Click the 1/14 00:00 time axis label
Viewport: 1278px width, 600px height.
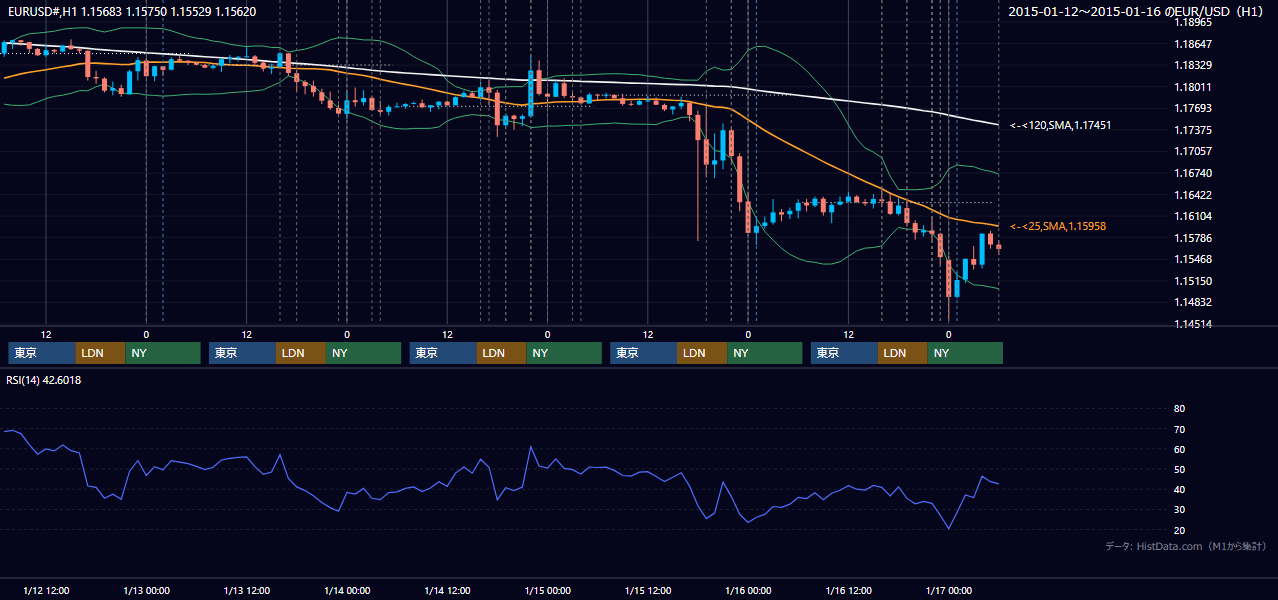tap(347, 590)
